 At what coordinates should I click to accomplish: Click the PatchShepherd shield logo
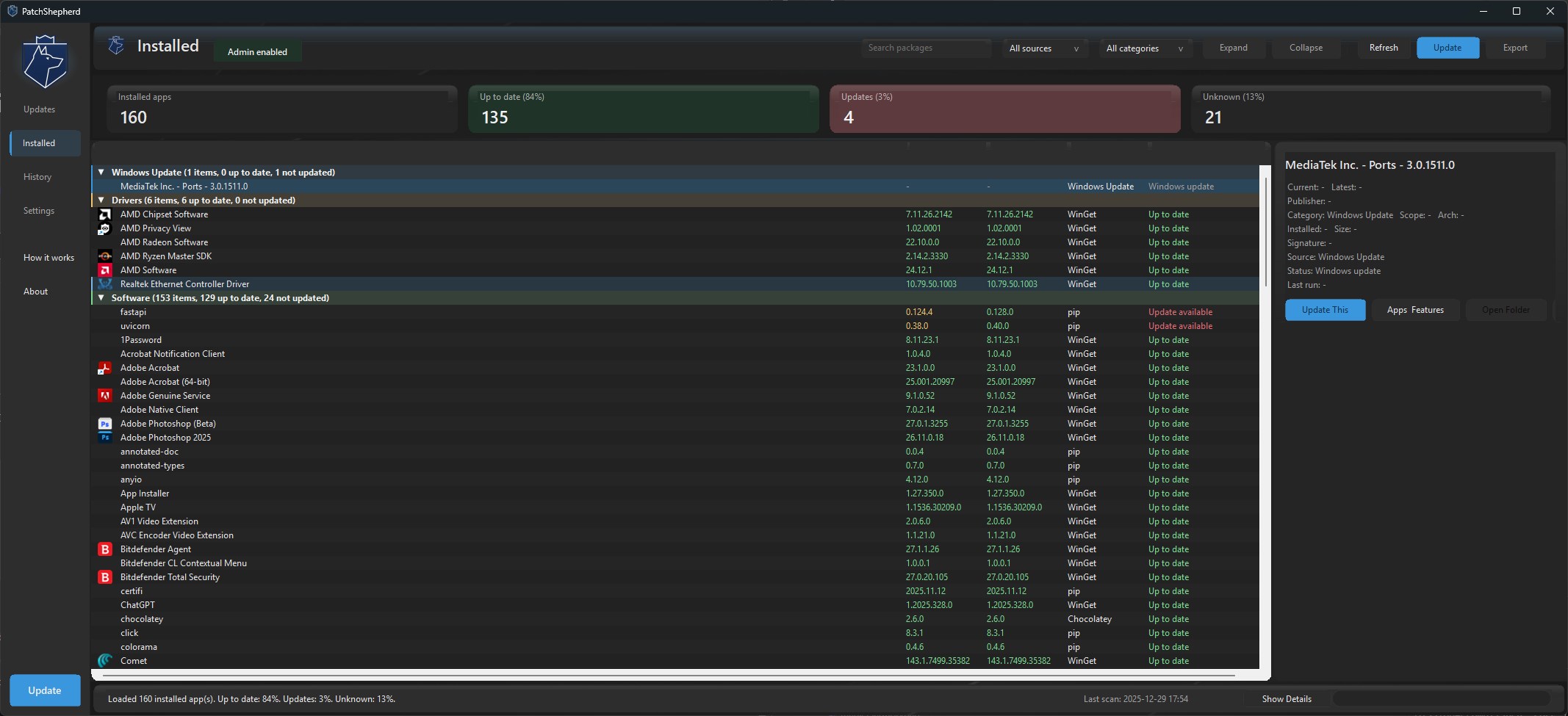click(x=44, y=62)
